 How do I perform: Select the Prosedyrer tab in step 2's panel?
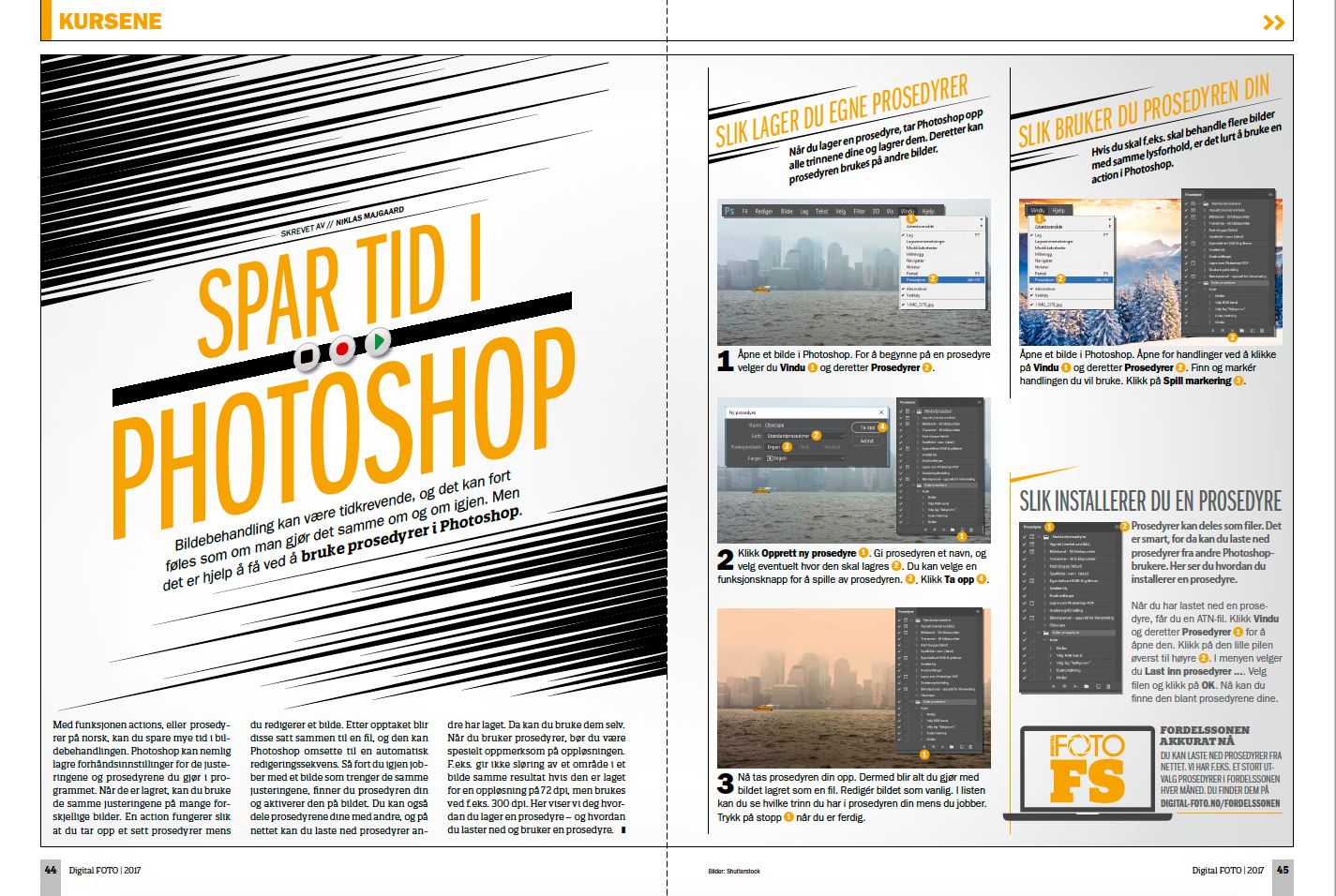(908, 403)
